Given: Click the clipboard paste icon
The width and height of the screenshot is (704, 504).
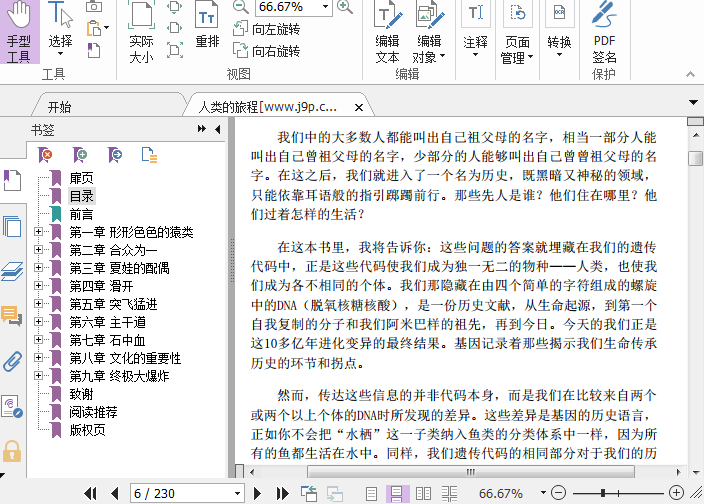Looking at the screenshot, I should [x=94, y=28].
